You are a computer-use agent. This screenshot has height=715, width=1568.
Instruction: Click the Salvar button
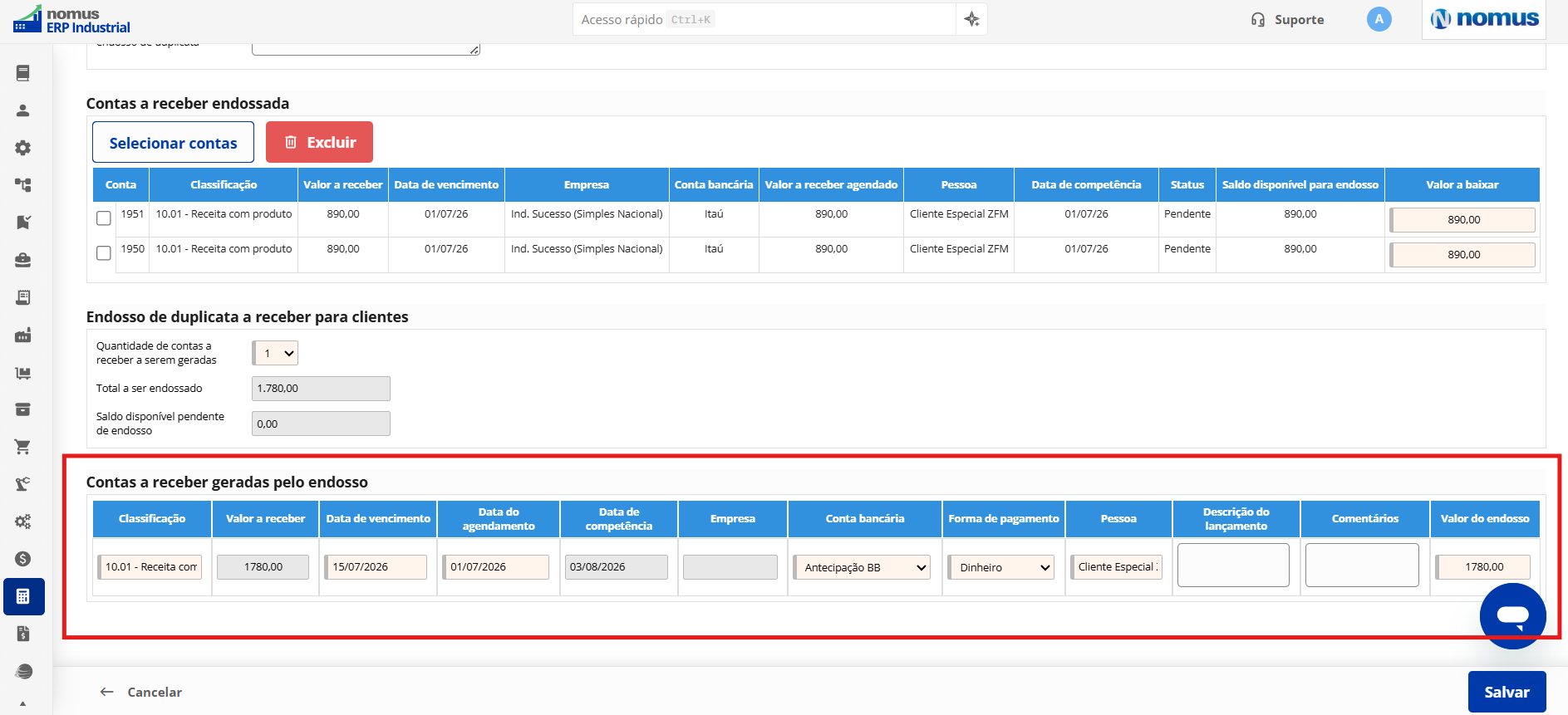(1507, 692)
